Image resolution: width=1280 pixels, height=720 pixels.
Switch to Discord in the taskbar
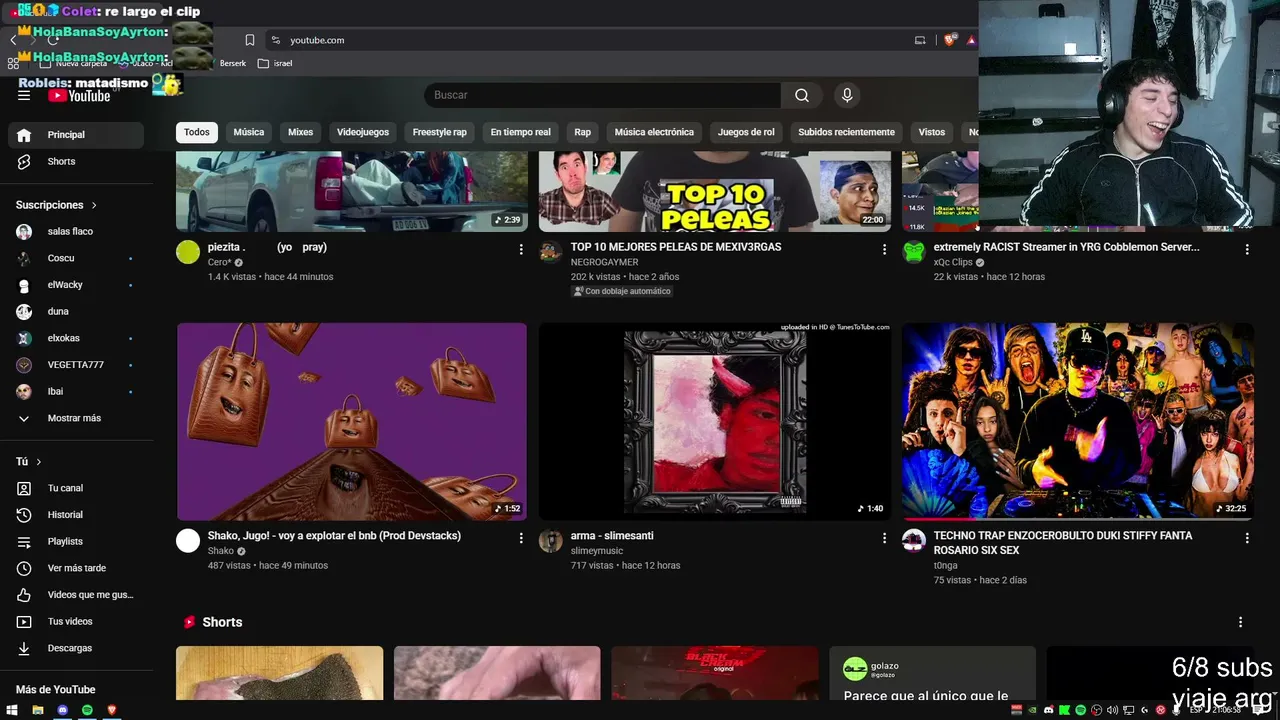coord(63,710)
